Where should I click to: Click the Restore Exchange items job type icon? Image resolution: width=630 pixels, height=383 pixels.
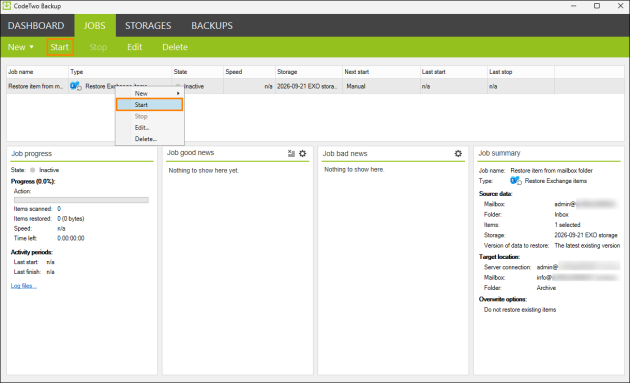(x=76, y=86)
